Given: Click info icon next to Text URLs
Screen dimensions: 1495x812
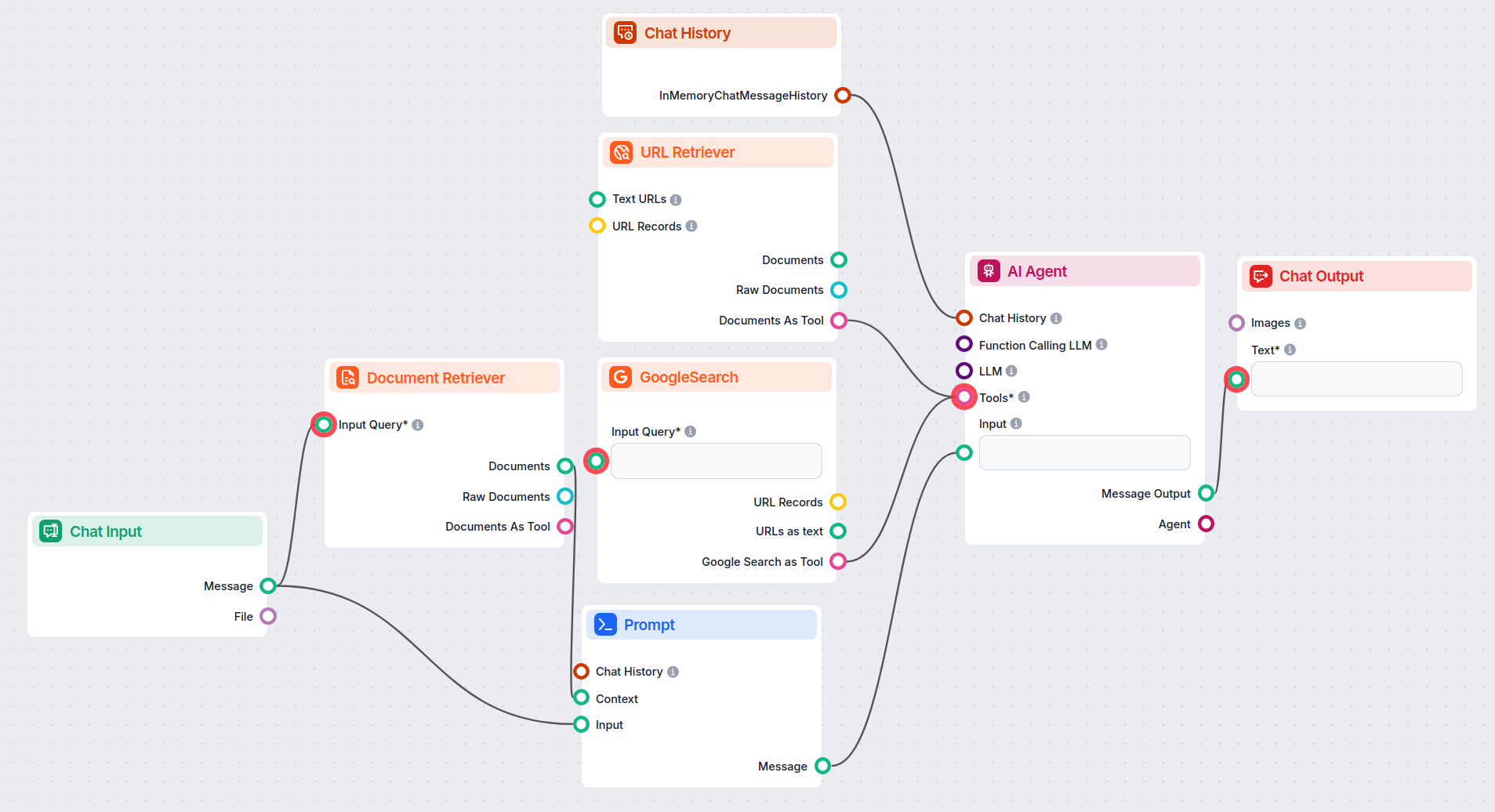Looking at the screenshot, I should click(x=676, y=200).
